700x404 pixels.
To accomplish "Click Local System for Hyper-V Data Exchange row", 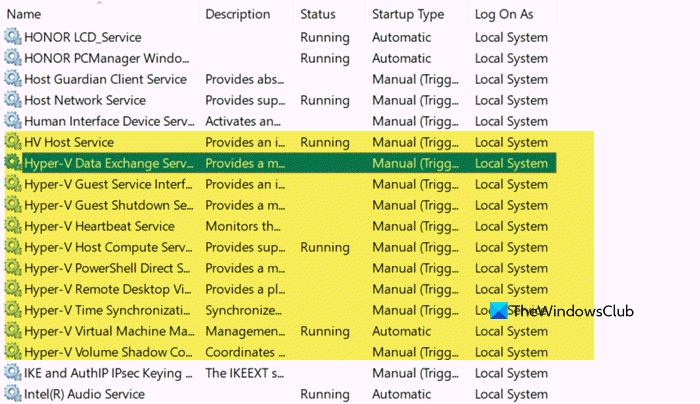I will tap(511, 163).
